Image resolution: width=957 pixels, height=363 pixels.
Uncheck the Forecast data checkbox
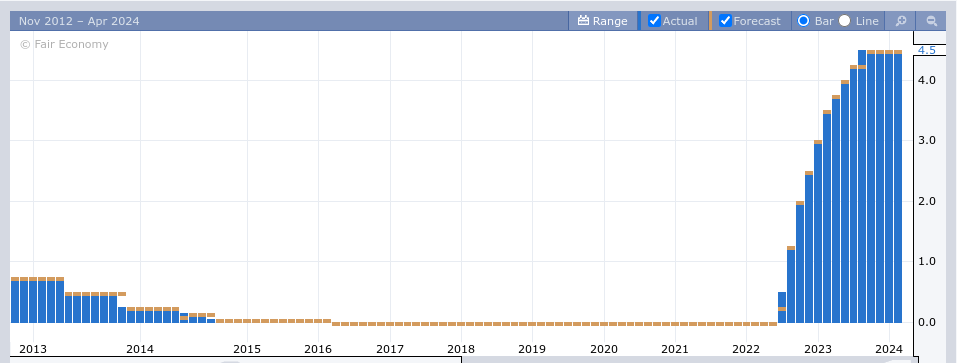coord(725,21)
